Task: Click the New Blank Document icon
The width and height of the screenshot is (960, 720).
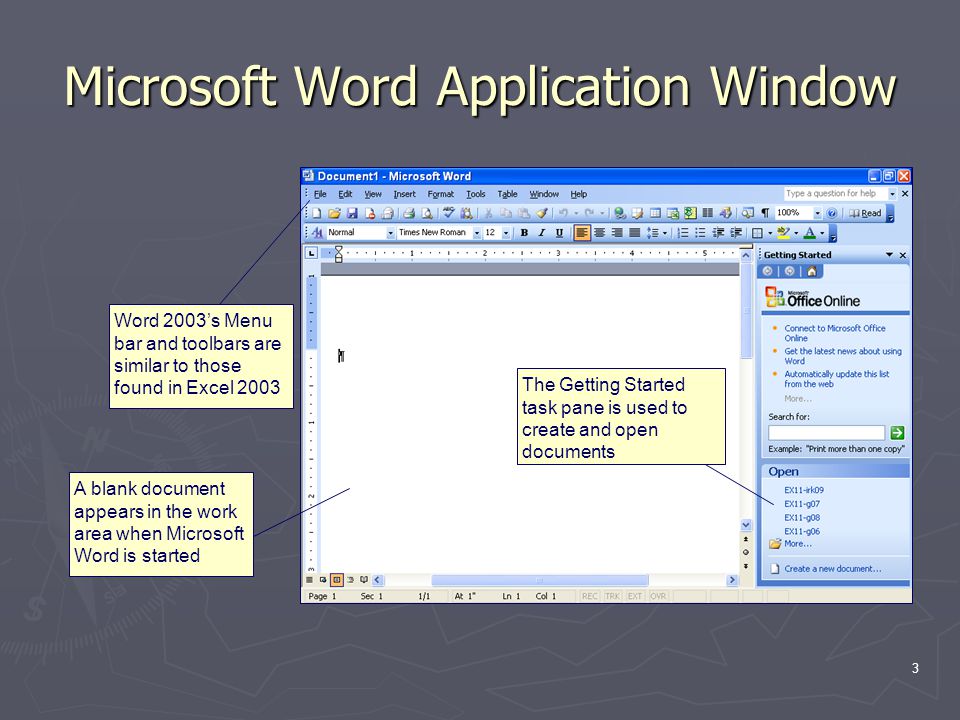Action: (x=317, y=213)
